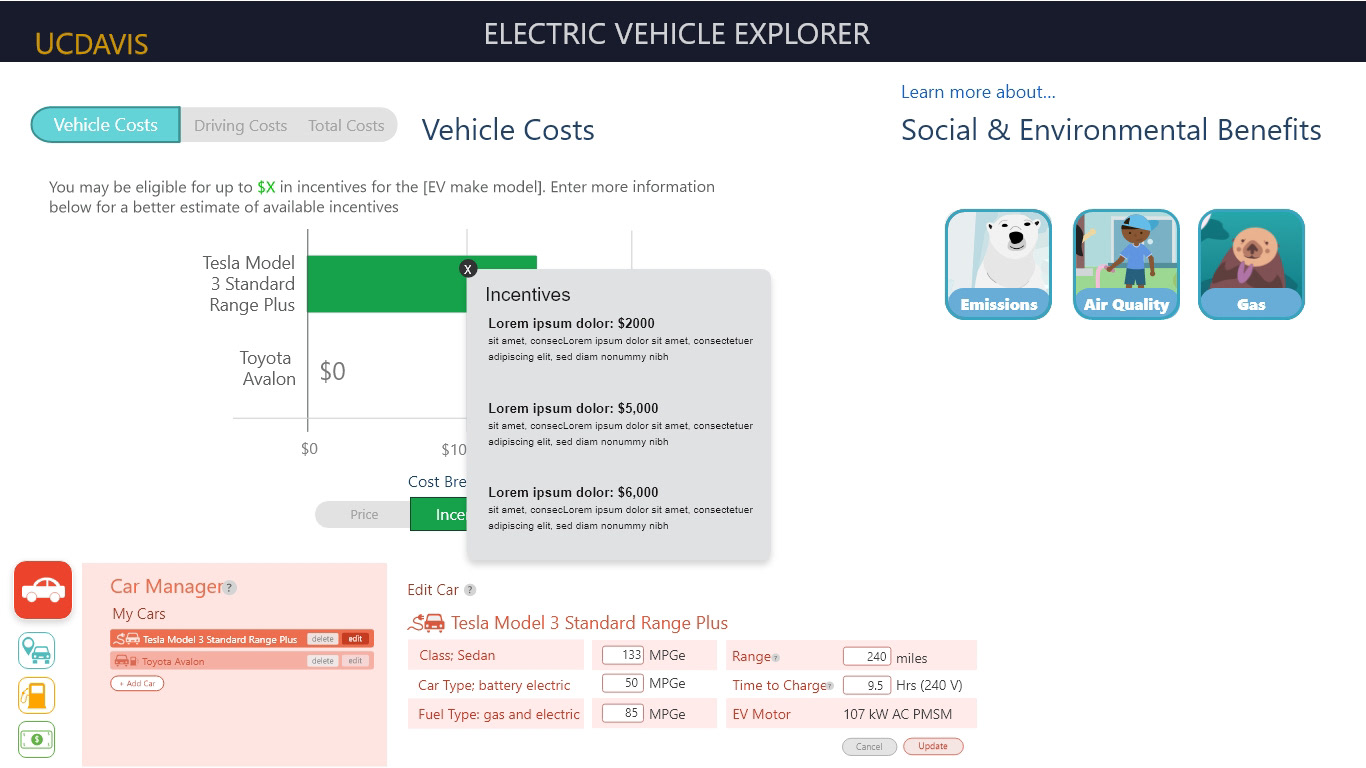Click the 50 MPGe input field
Screen dimensions: 1366x768
(x=622, y=683)
